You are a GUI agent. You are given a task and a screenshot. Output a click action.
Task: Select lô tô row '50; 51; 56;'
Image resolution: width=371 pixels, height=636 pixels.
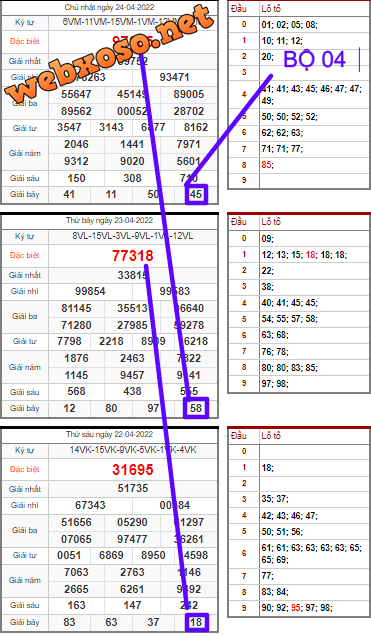[282, 532]
